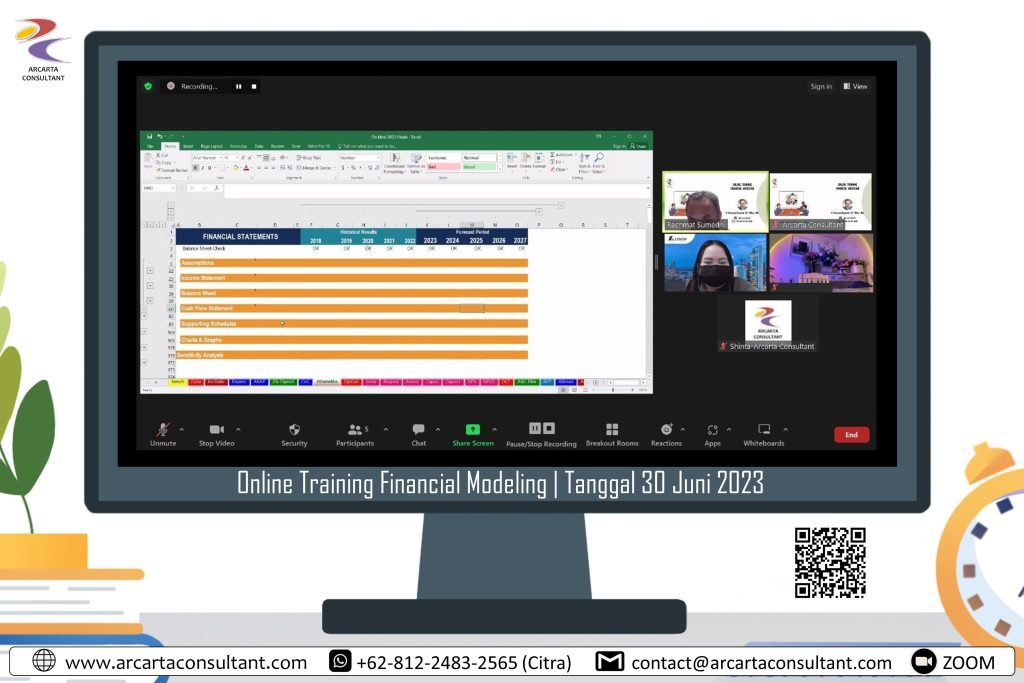Image resolution: width=1024 pixels, height=683 pixels.
Task: Open the Reactions menu
Action: coord(666,430)
